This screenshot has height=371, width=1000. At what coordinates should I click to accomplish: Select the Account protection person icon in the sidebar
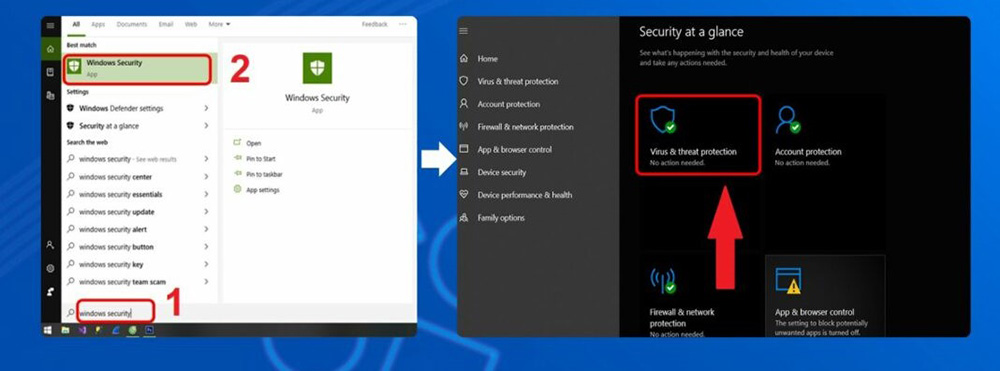(x=464, y=103)
